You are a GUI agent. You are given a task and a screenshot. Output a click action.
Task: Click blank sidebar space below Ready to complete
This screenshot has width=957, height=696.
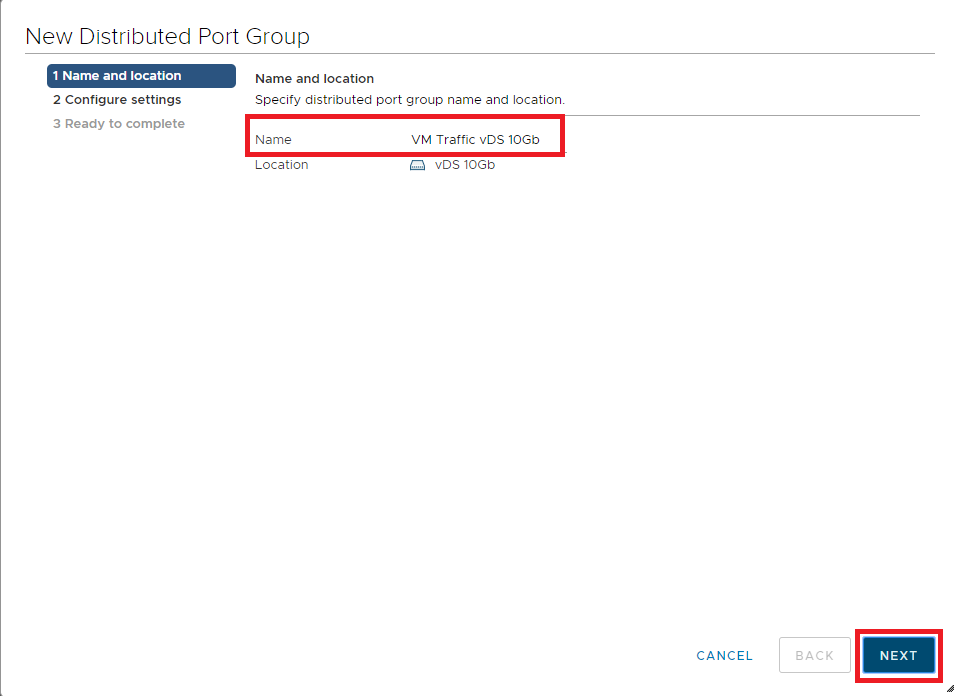(140, 350)
